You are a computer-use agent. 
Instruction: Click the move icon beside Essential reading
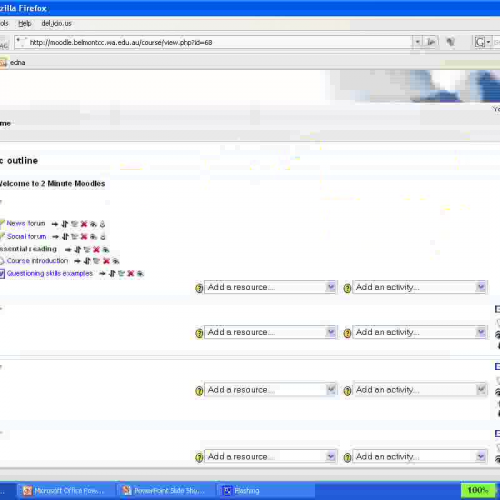(78, 249)
